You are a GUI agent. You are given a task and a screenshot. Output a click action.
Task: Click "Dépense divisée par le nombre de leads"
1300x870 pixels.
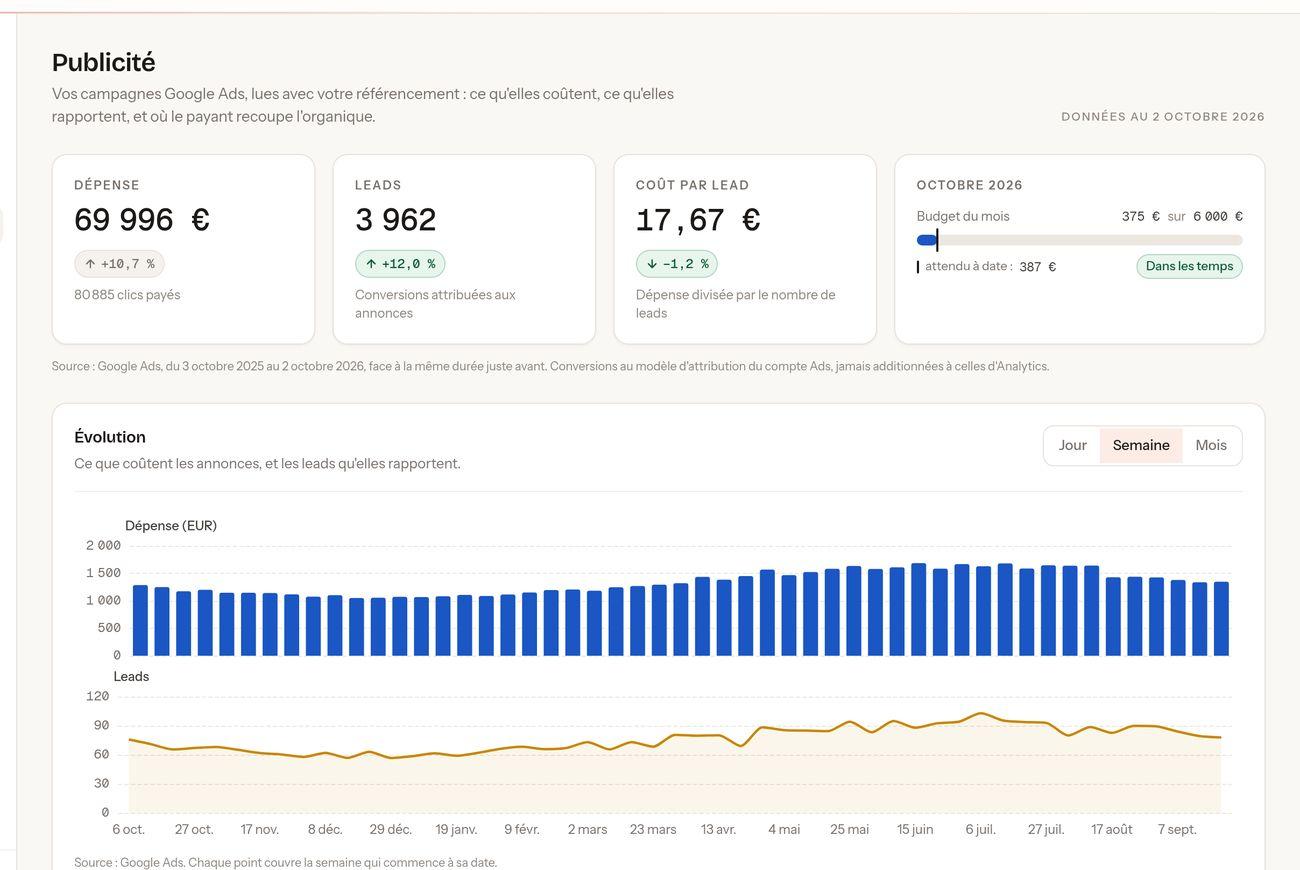[735, 304]
